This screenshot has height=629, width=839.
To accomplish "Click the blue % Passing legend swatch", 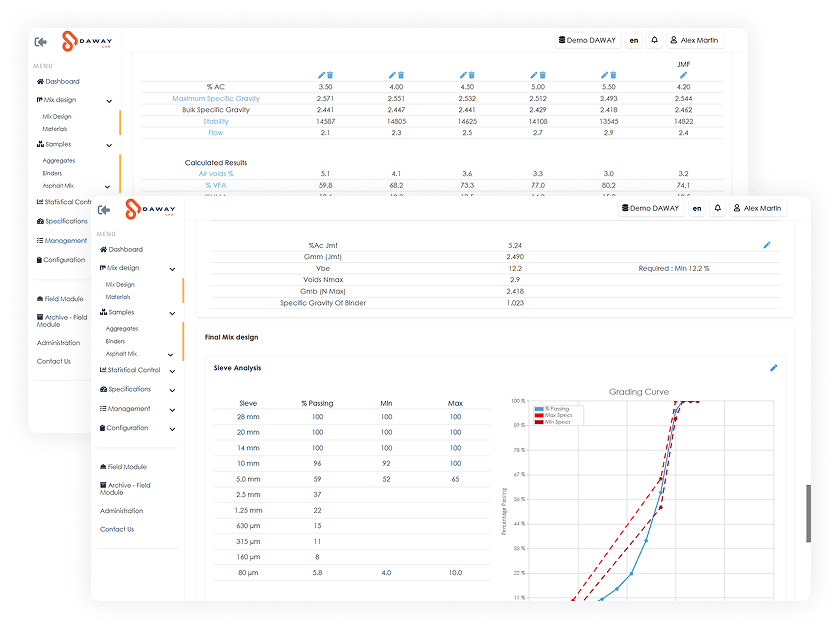I will pyautogui.click(x=540, y=409).
